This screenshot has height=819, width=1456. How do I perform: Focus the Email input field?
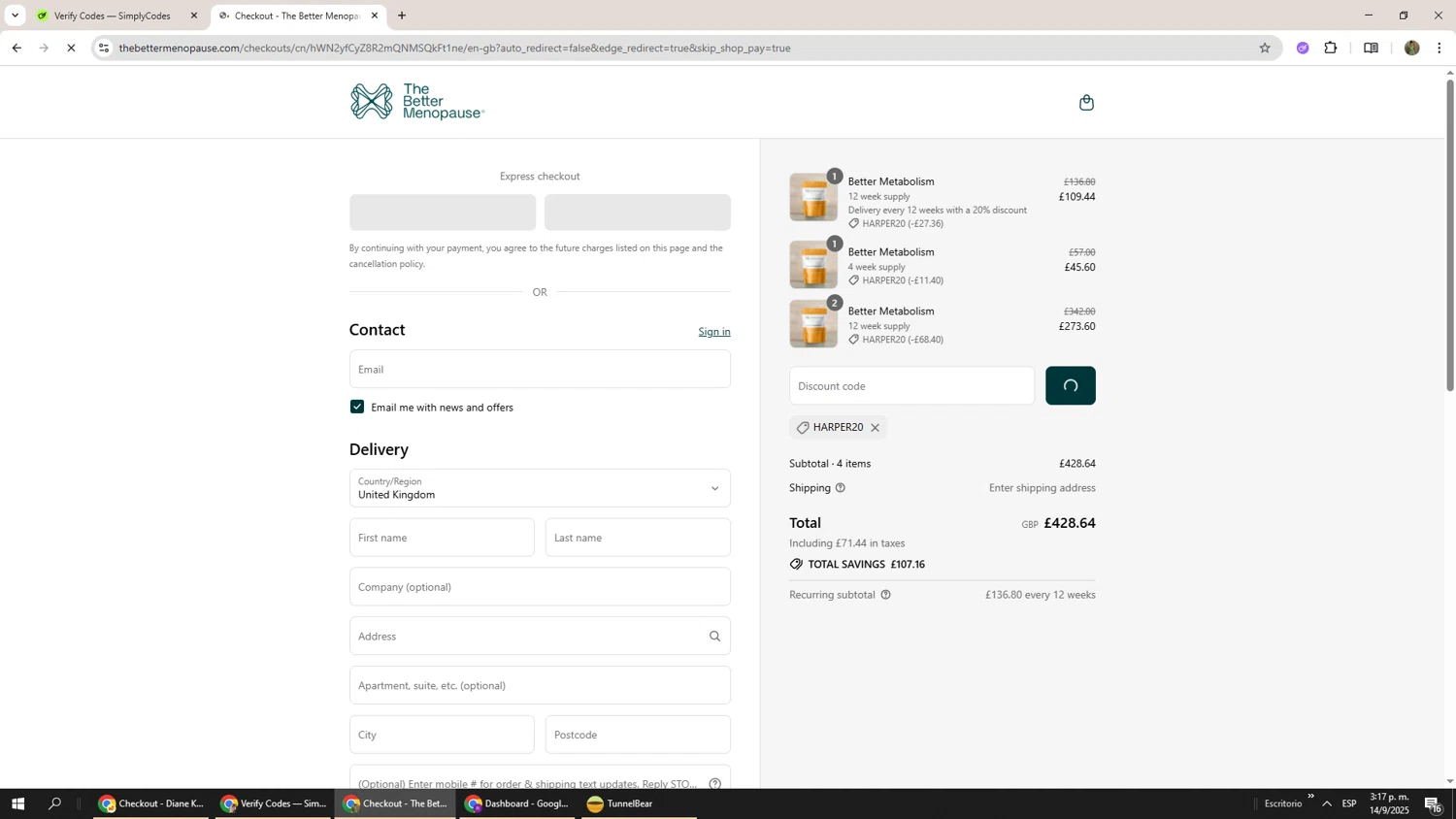(540, 370)
